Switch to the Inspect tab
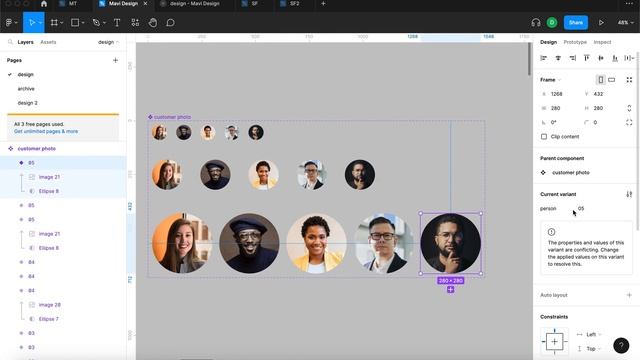This screenshot has width=640, height=360. [x=602, y=42]
